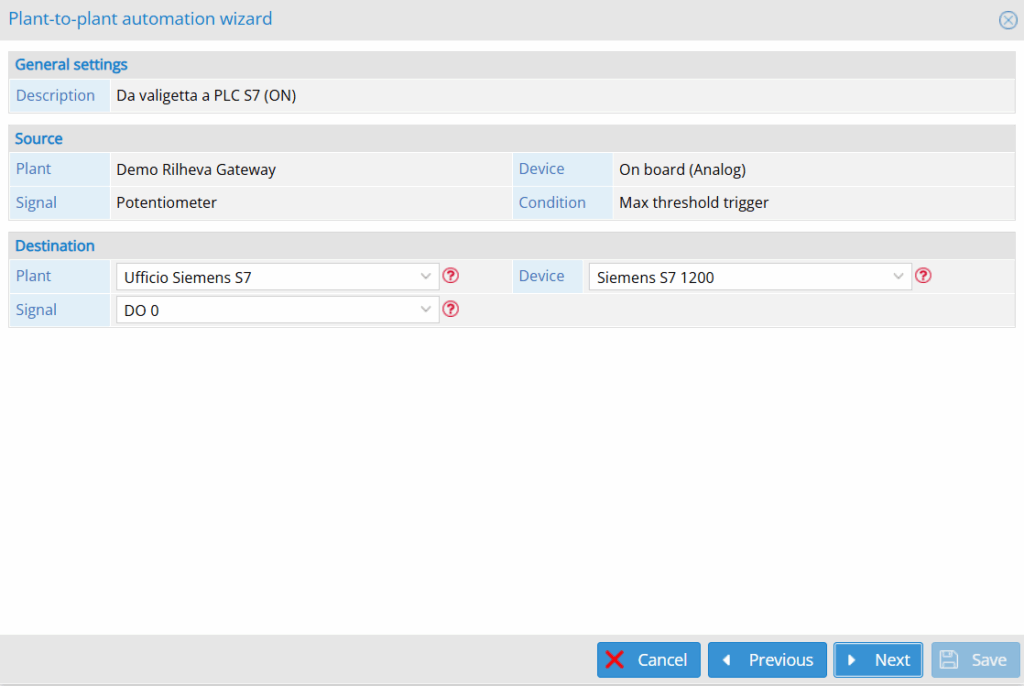Expand the Siemens S7 1200 device dropdown
1024x686 pixels.
[x=750, y=277]
